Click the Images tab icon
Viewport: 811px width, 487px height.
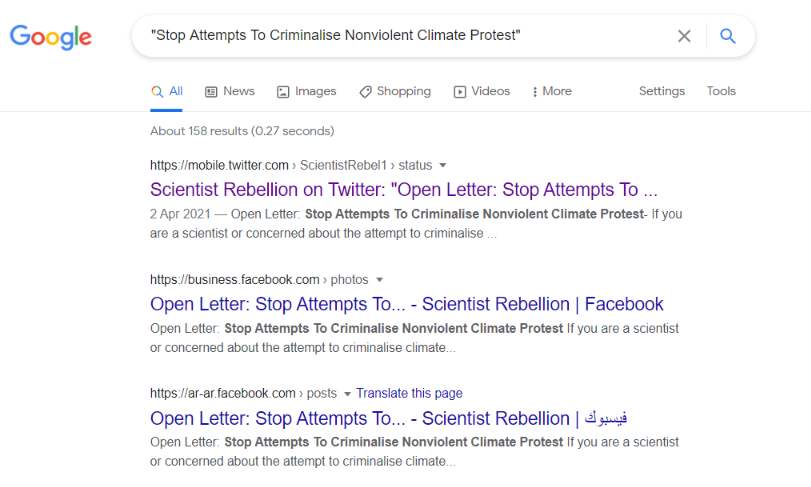point(283,92)
